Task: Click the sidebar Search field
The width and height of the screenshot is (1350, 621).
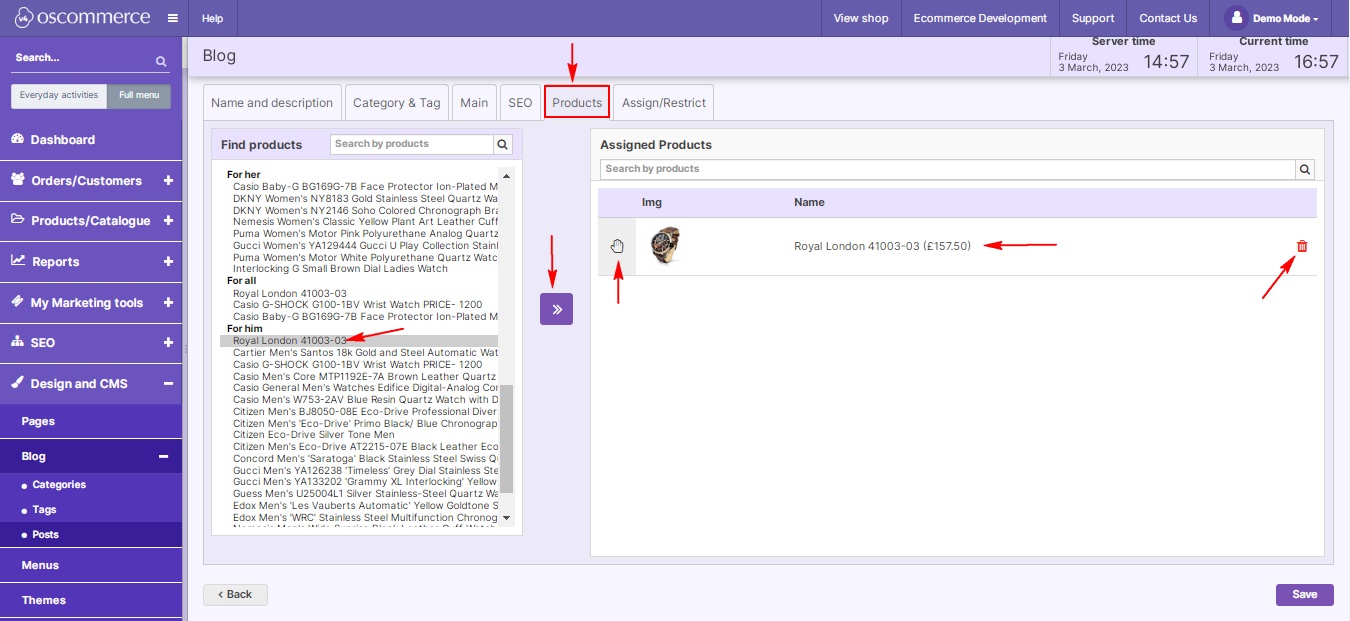Action: [82, 58]
